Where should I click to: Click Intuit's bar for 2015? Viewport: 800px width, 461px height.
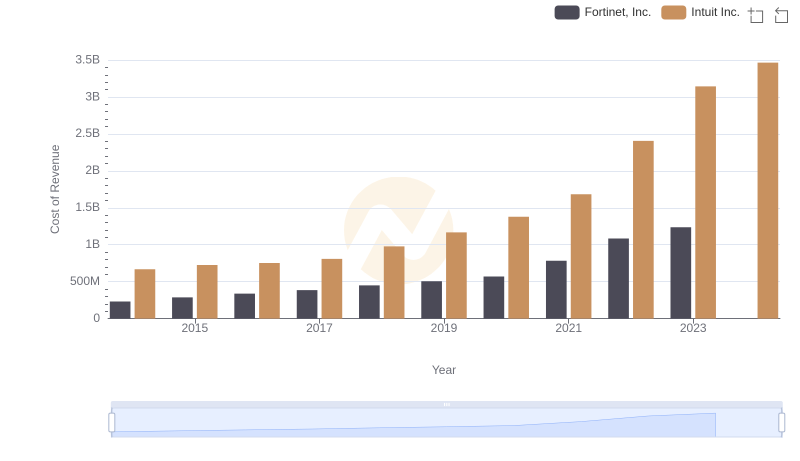point(207,292)
